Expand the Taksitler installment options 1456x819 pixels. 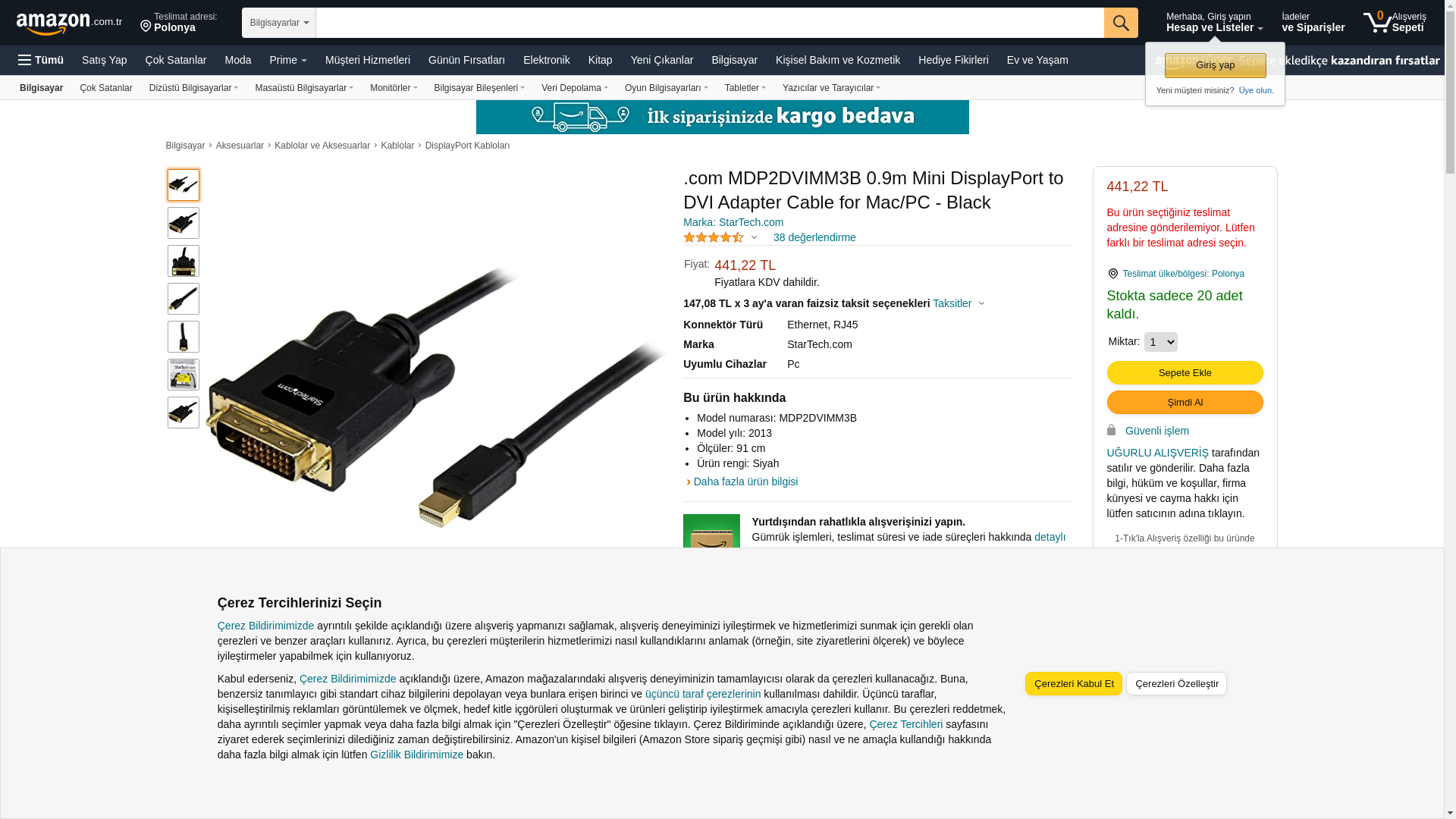coord(959,303)
